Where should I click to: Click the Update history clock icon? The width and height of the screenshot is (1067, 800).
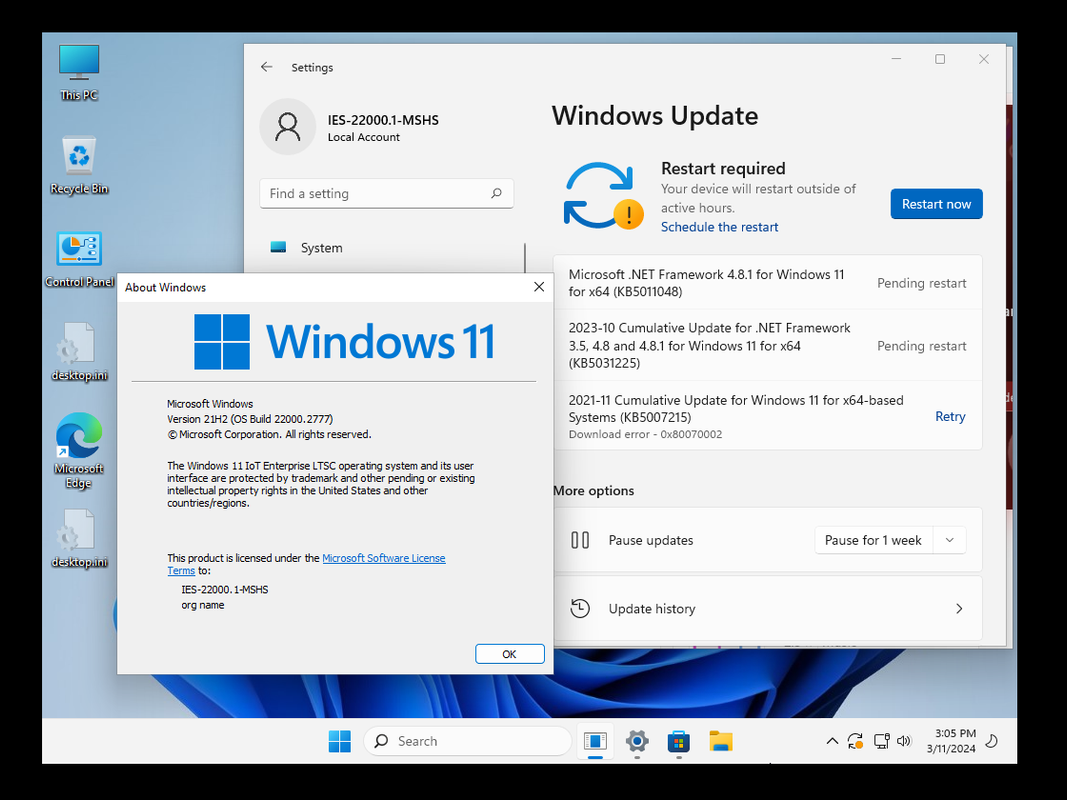point(580,608)
